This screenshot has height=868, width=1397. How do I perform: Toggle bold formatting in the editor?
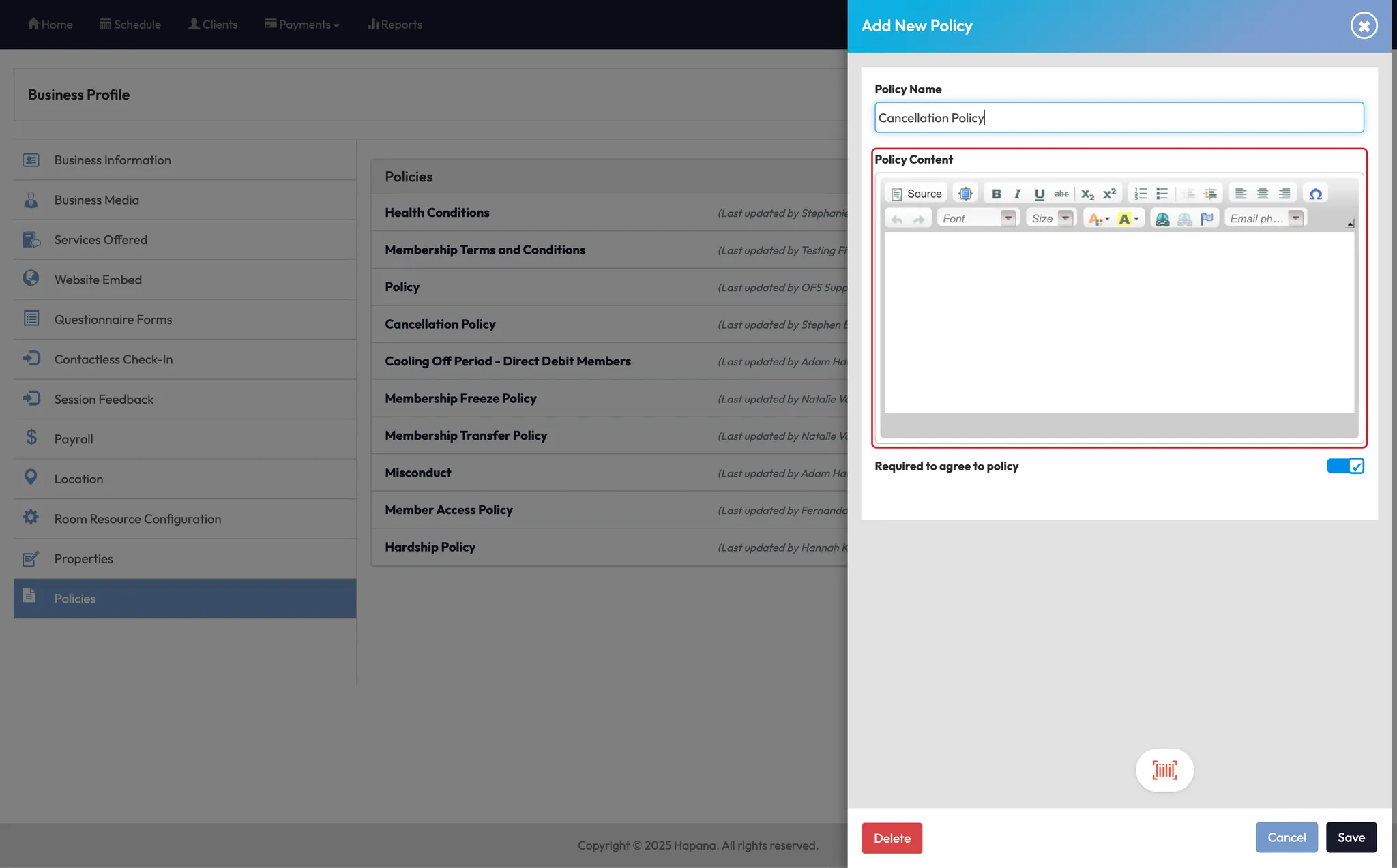(x=996, y=194)
